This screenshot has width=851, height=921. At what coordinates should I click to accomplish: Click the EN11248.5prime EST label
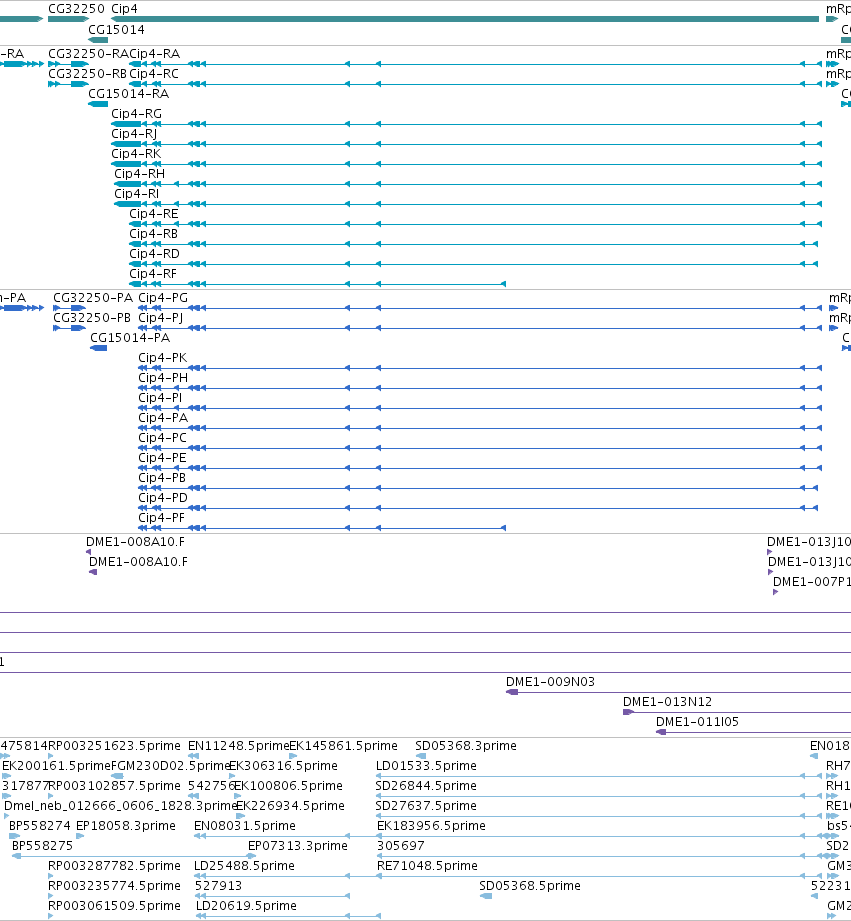[238, 746]
